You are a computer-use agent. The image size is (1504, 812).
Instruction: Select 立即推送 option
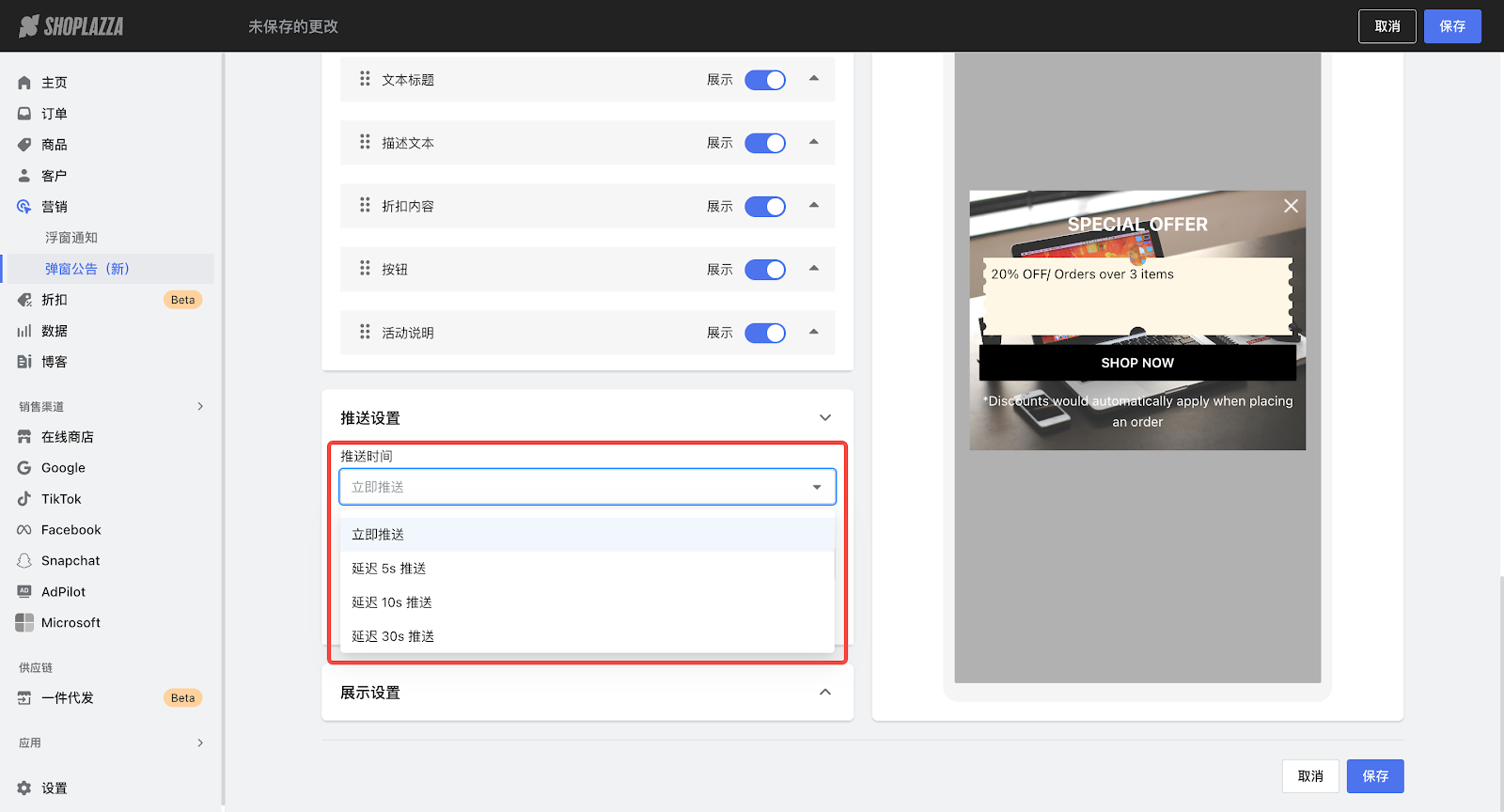click(587, 535)
